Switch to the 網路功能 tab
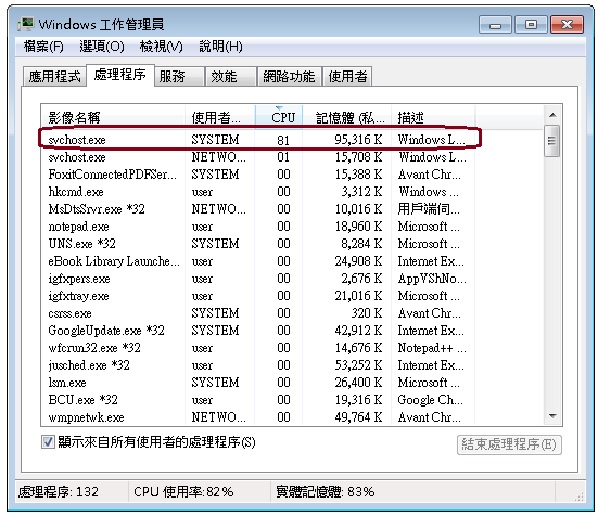The height and width of the screenshot is (516, 598). pos(289,76)
